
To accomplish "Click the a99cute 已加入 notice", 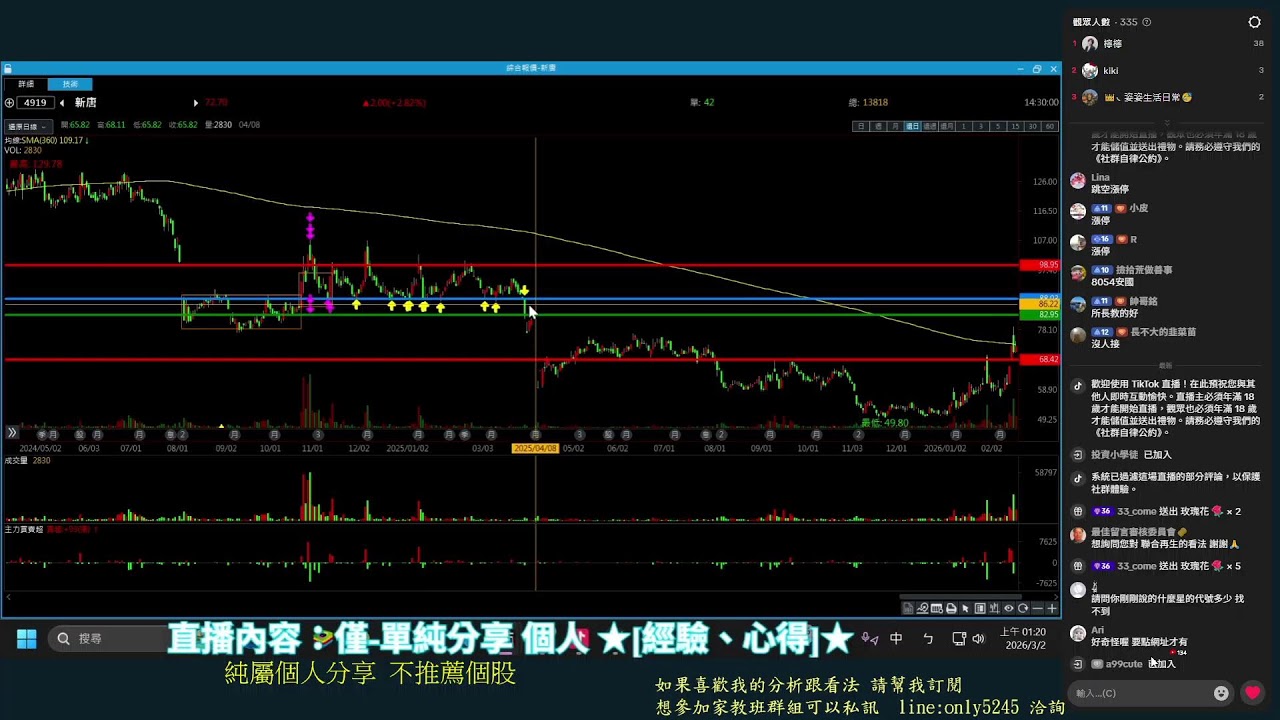I will point(1133,664).
